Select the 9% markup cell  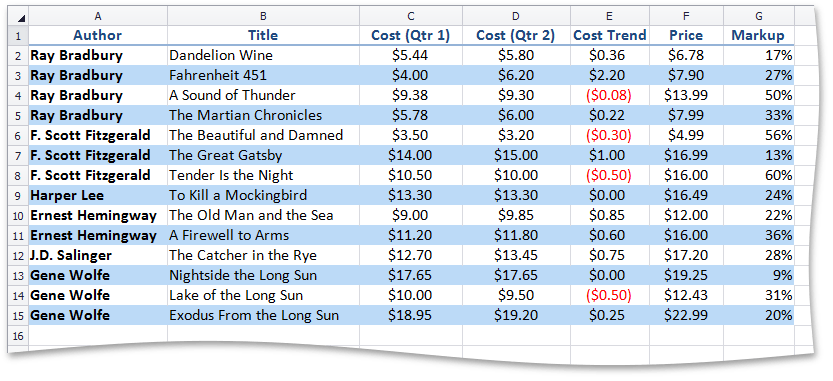point(759,275)
